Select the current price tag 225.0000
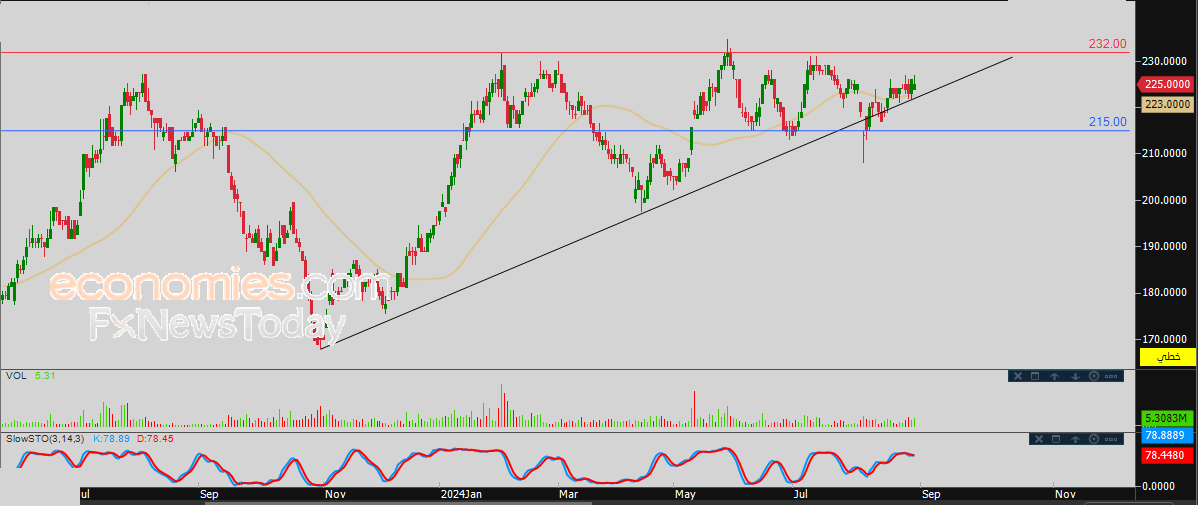The height and width of the screenshot is (506, 1198). coord(1166,85)
